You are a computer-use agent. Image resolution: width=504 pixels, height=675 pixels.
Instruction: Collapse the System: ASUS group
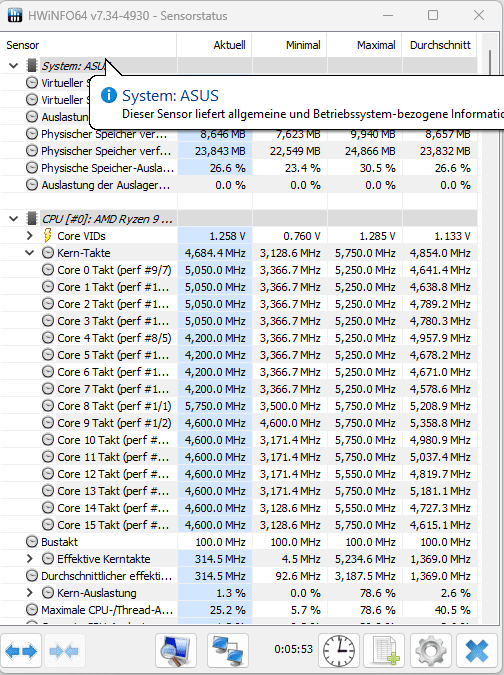[x=14, y=66]
